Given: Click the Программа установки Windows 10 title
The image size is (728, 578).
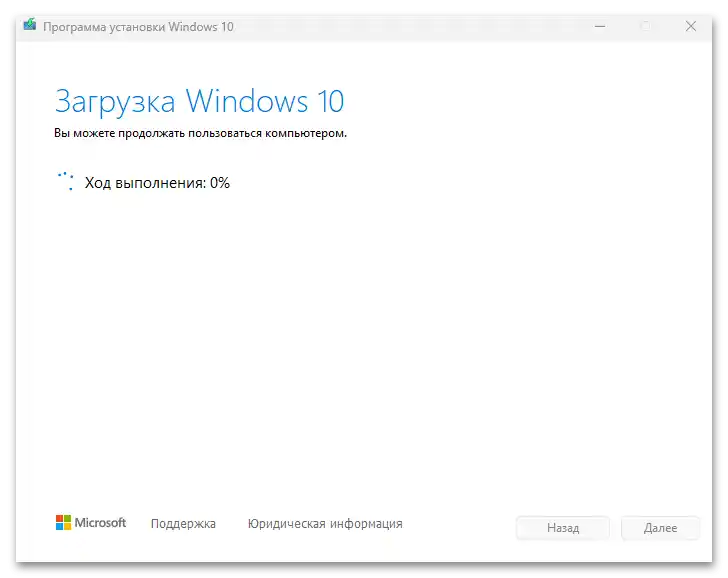Looking at the screenshot, I should click(138, 27).
